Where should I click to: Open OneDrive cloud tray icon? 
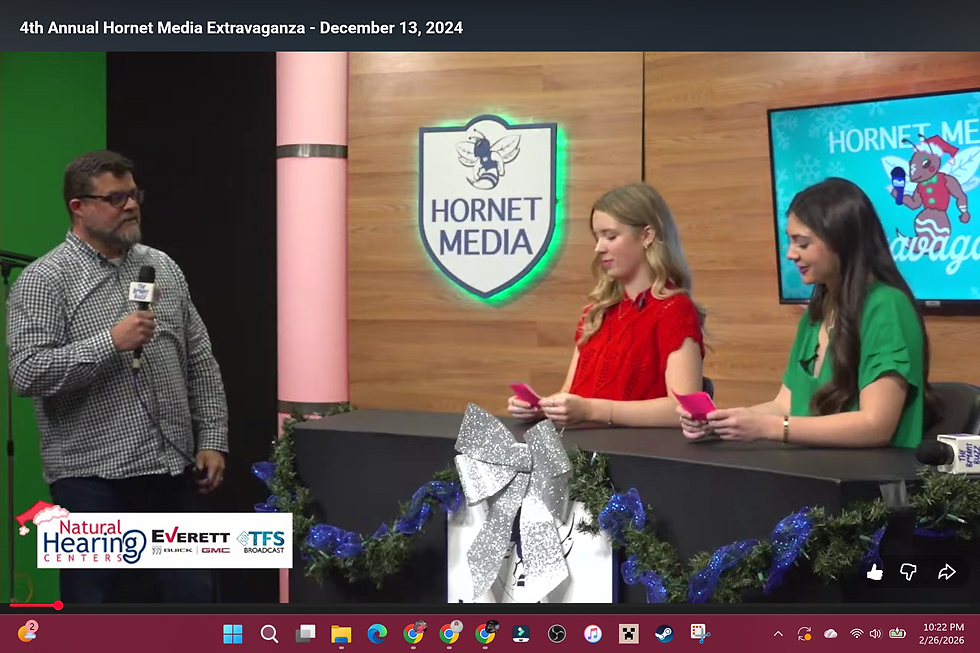click(x=831, y=634)
